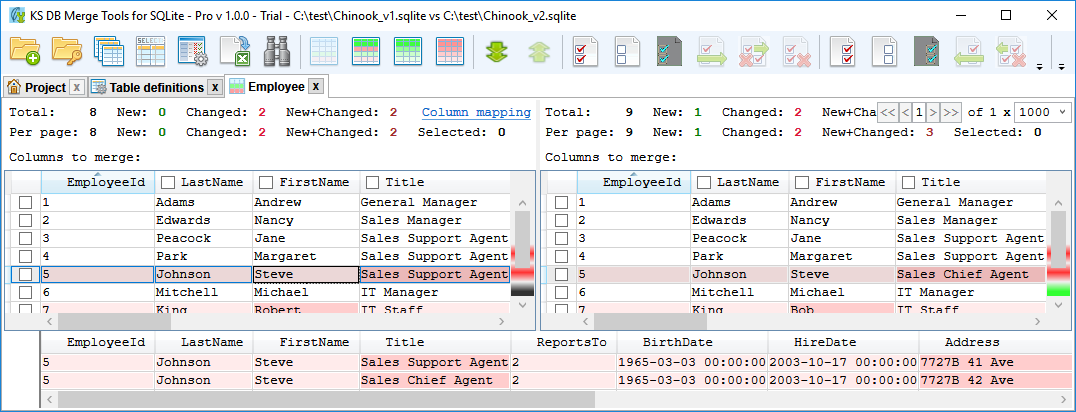Screen dimensions: 1076x412
Task: Uncheck all rows in left-side toolbar group
Action: click(627, 52)
